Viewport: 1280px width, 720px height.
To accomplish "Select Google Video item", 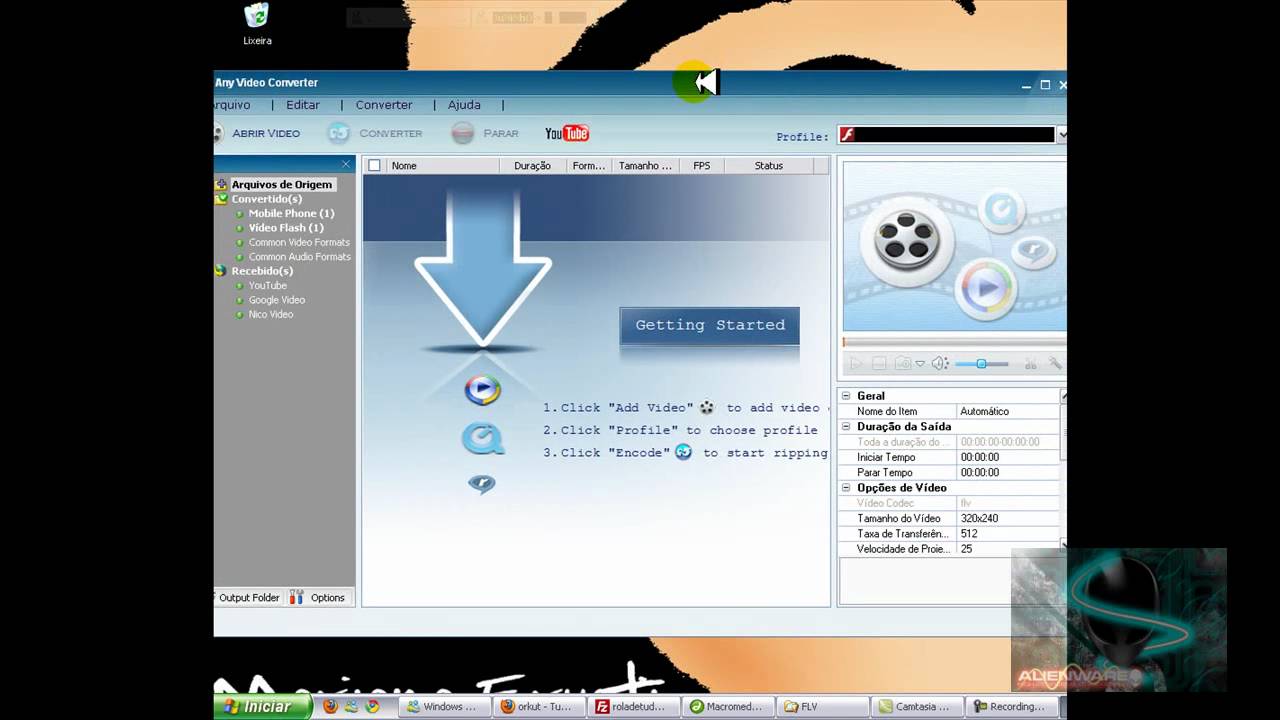I will coord(277,300).
